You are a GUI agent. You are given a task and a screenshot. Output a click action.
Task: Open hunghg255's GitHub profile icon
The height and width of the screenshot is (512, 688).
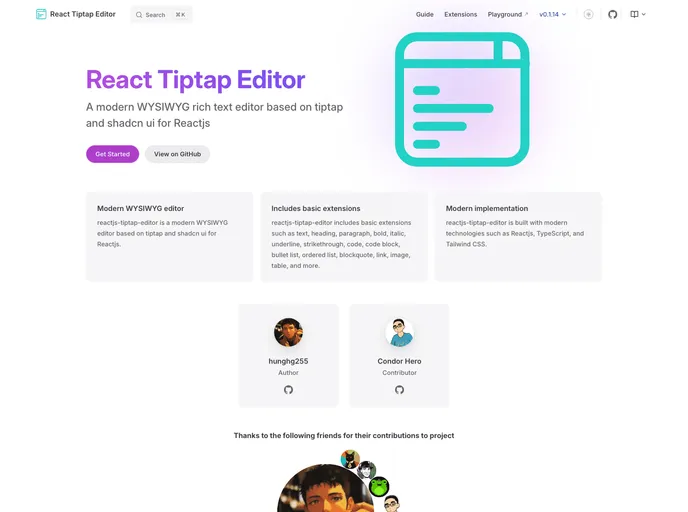pyautogui.click(x=288, y=390)
